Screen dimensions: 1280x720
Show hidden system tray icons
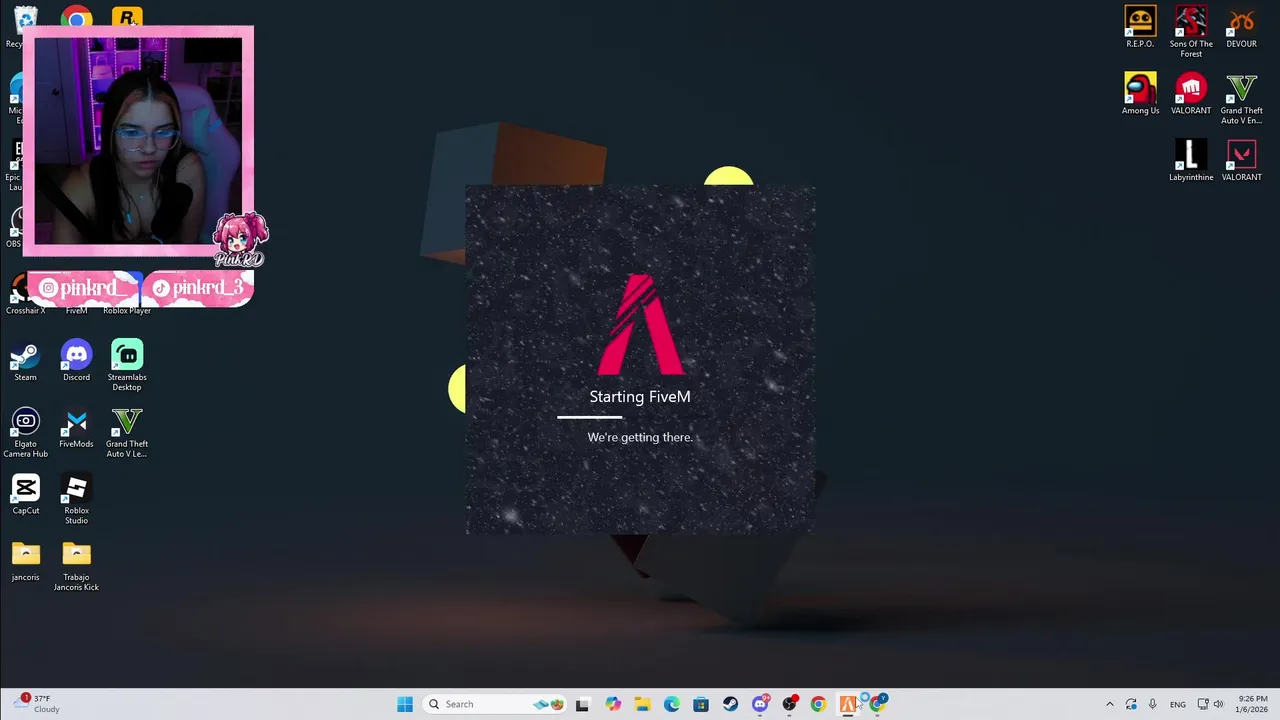pyautogui.click(x=1109, y=704)
